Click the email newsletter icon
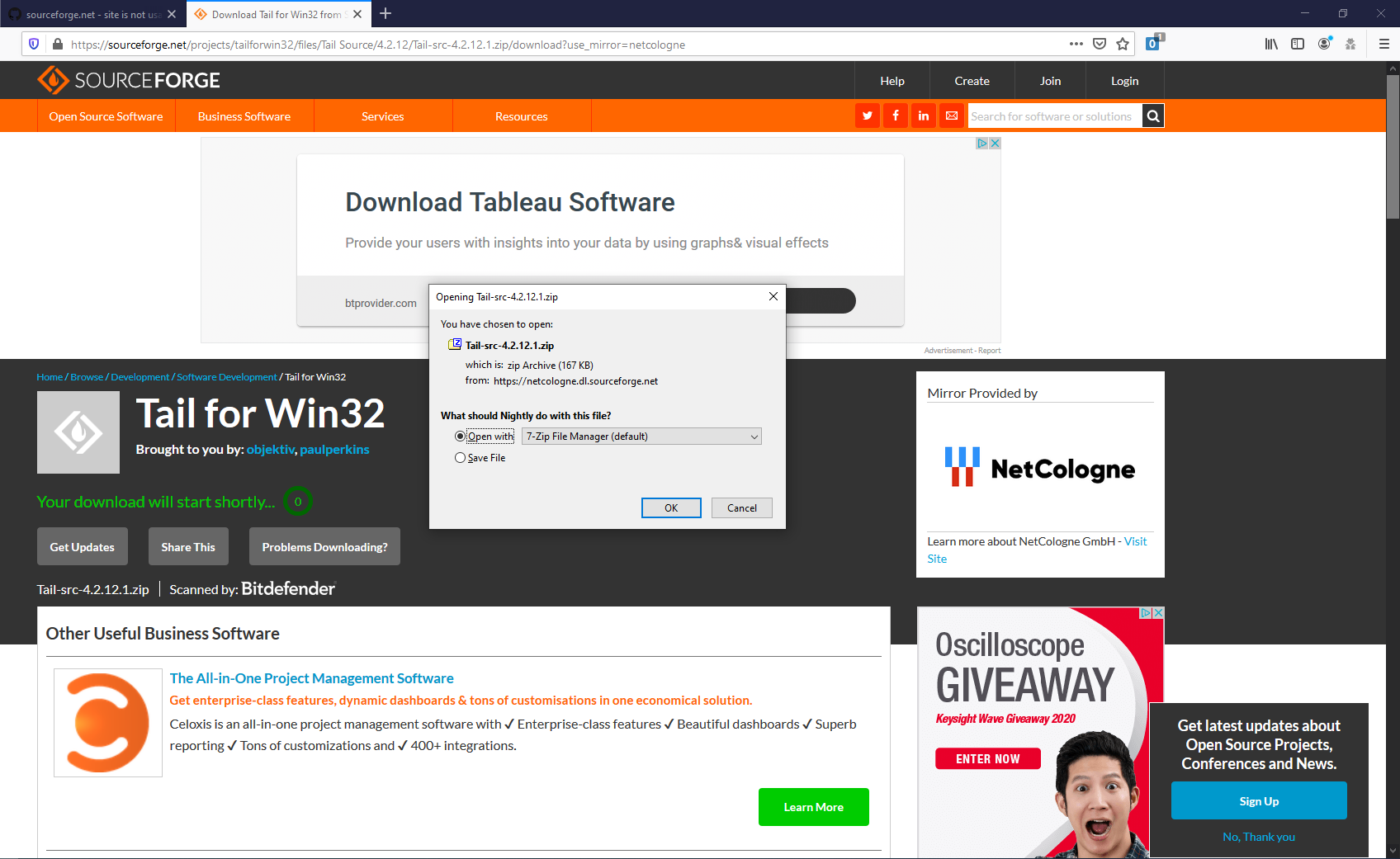This screenshot has height=859, width=1400. (x=951, y=116)
